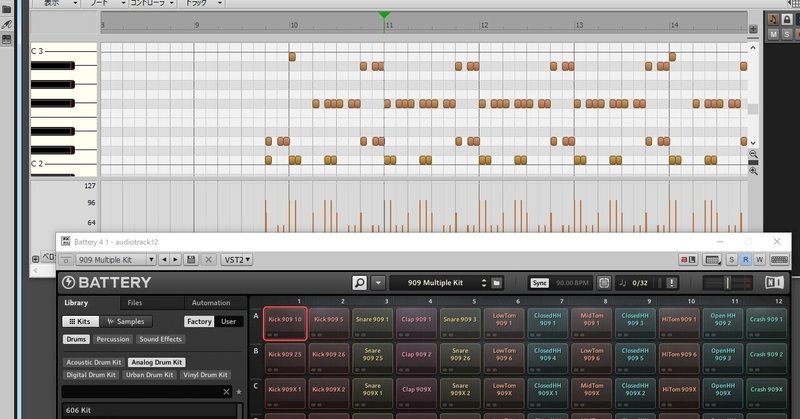Solo the track with S button in track panel
The image size is (800, 419).
pos(787,34)
